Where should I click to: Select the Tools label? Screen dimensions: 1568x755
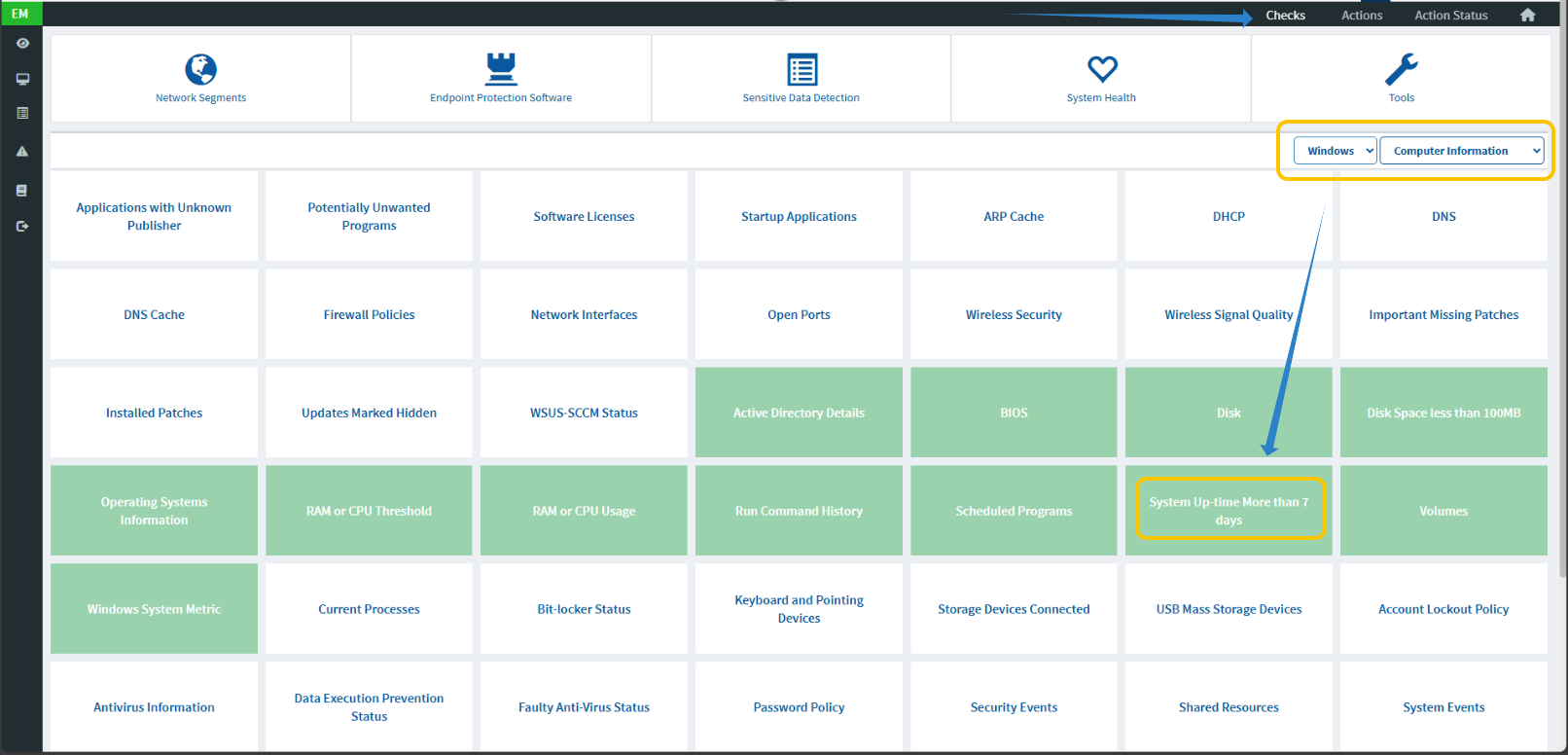pos(1402,97)
